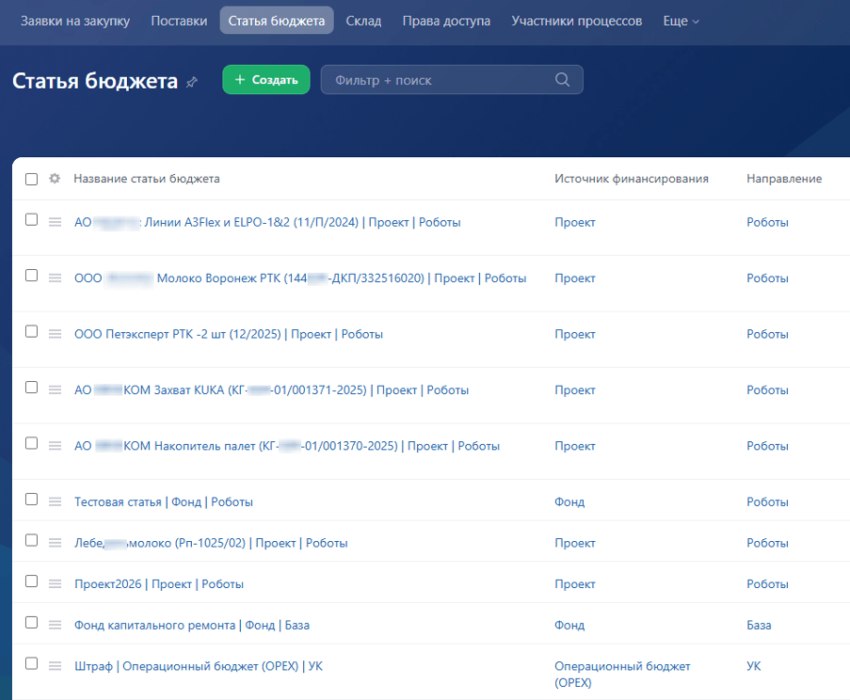Check the box for Линии A3Flex и ELPO-1&2
The width and height of the screenshot is (850, 700).
[x=31, y=220]
